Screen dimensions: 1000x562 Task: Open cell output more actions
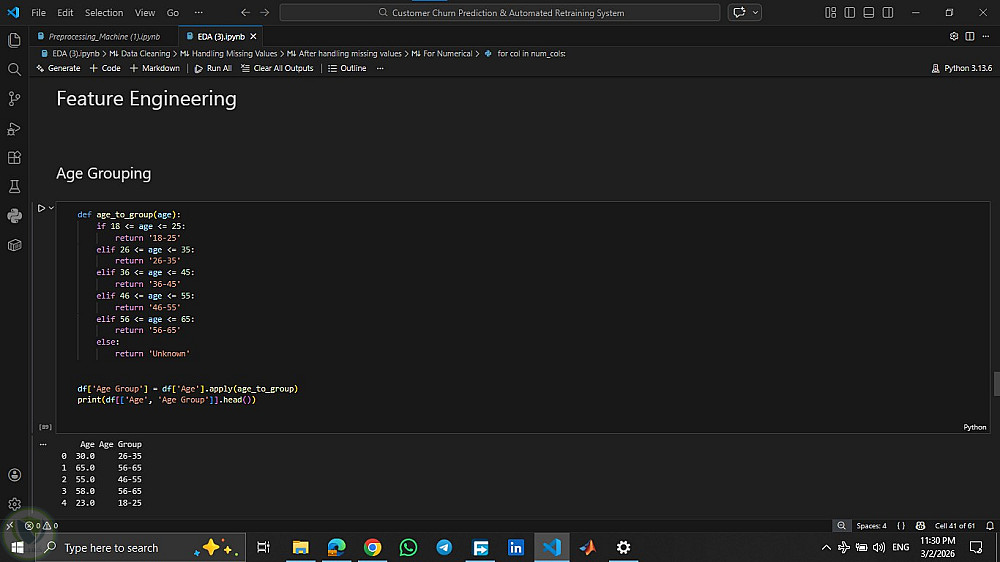(43, 445)
